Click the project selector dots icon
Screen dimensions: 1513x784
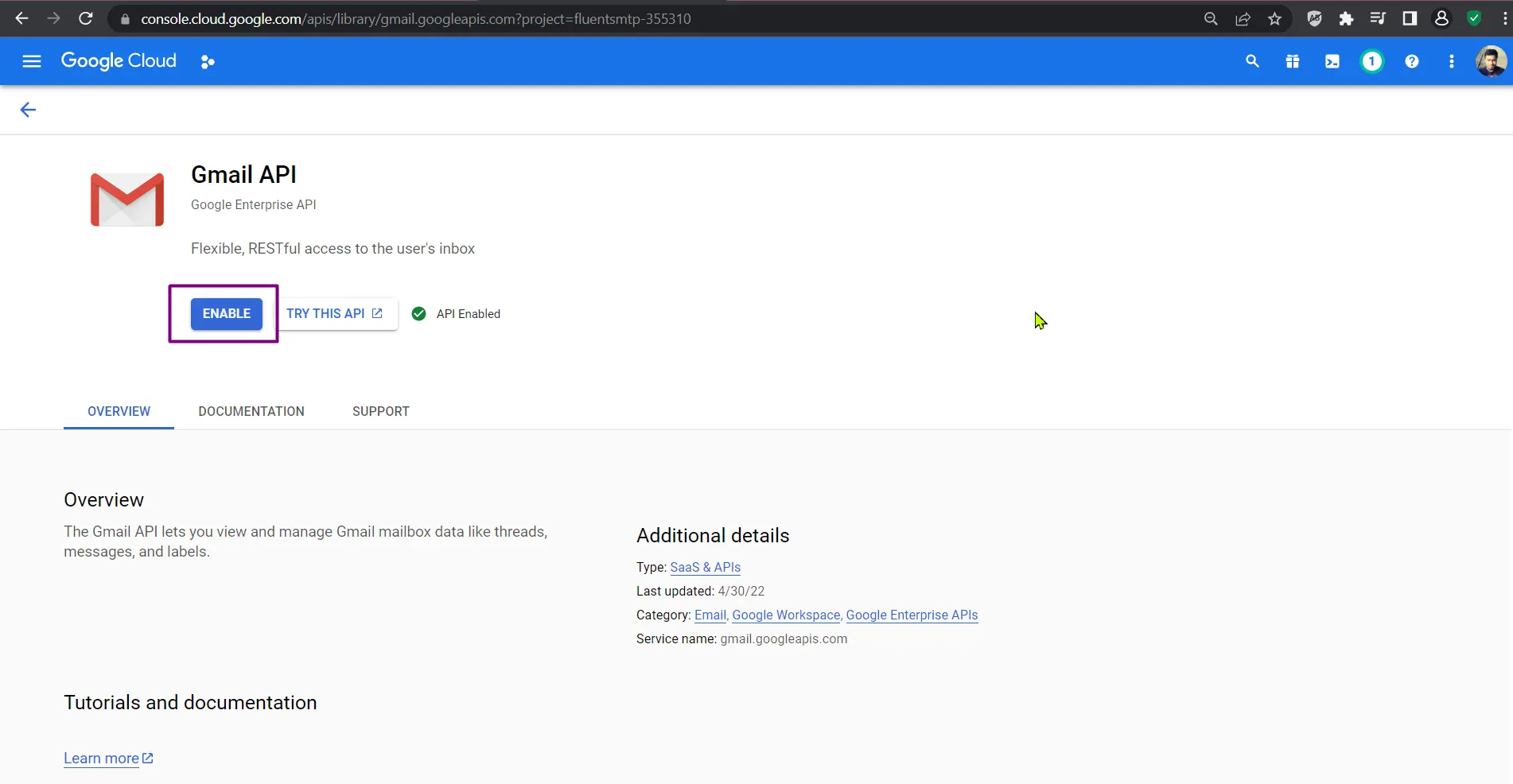(x=208, y=62)
